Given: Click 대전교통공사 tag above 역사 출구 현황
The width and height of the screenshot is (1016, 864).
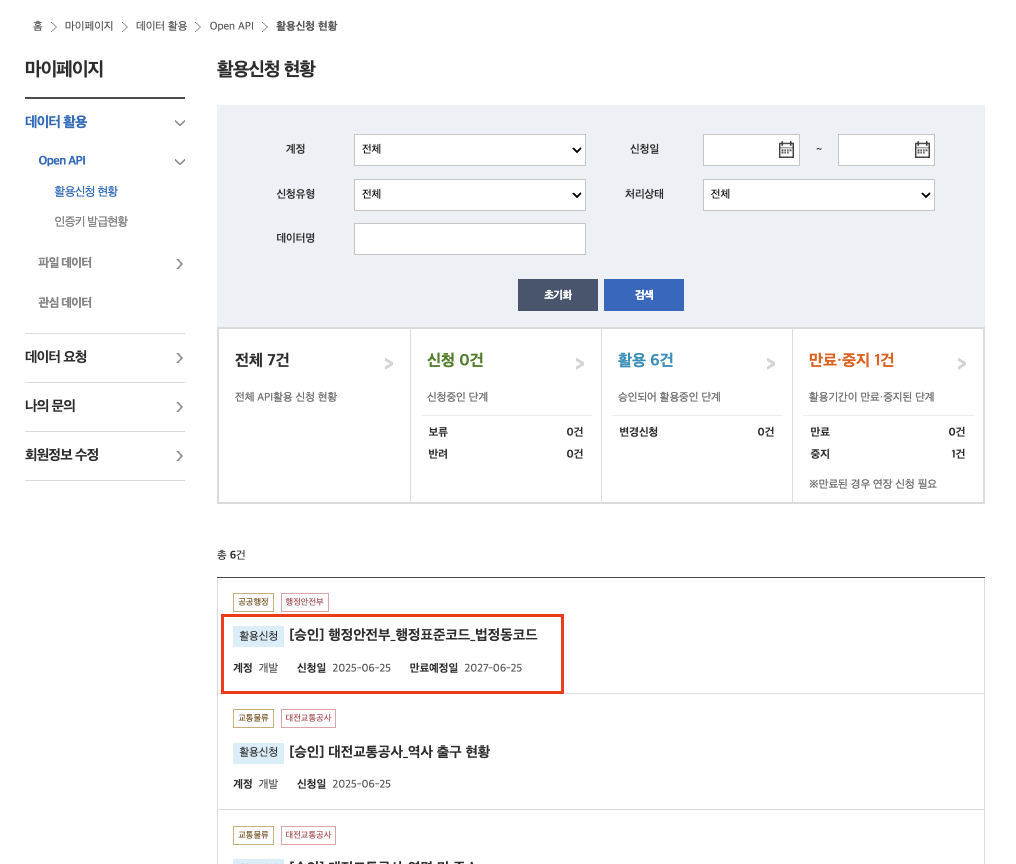Looking at the screenshot, I should [x=308, y=718].
